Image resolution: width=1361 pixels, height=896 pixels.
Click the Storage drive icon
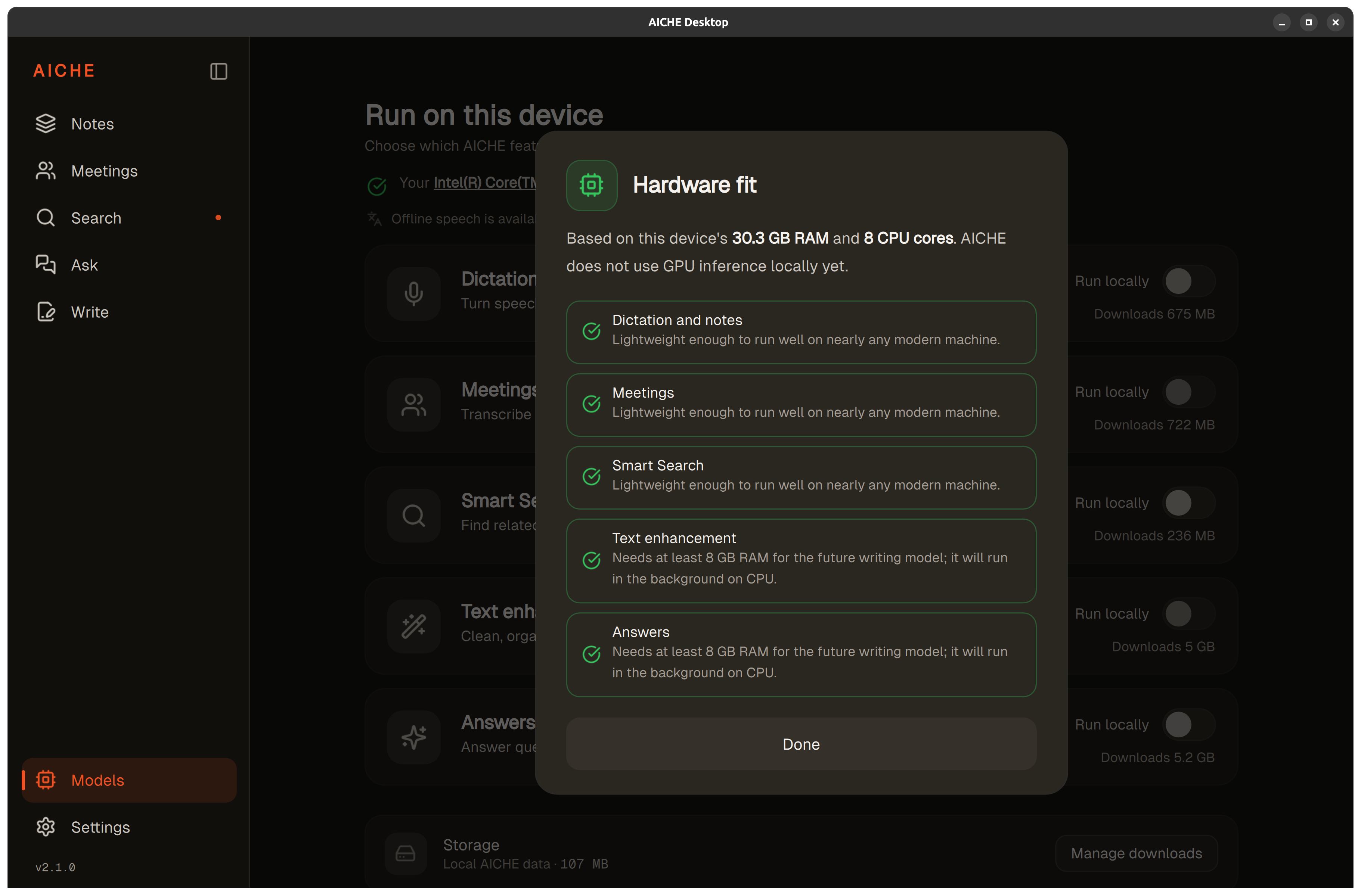[406, 854]
